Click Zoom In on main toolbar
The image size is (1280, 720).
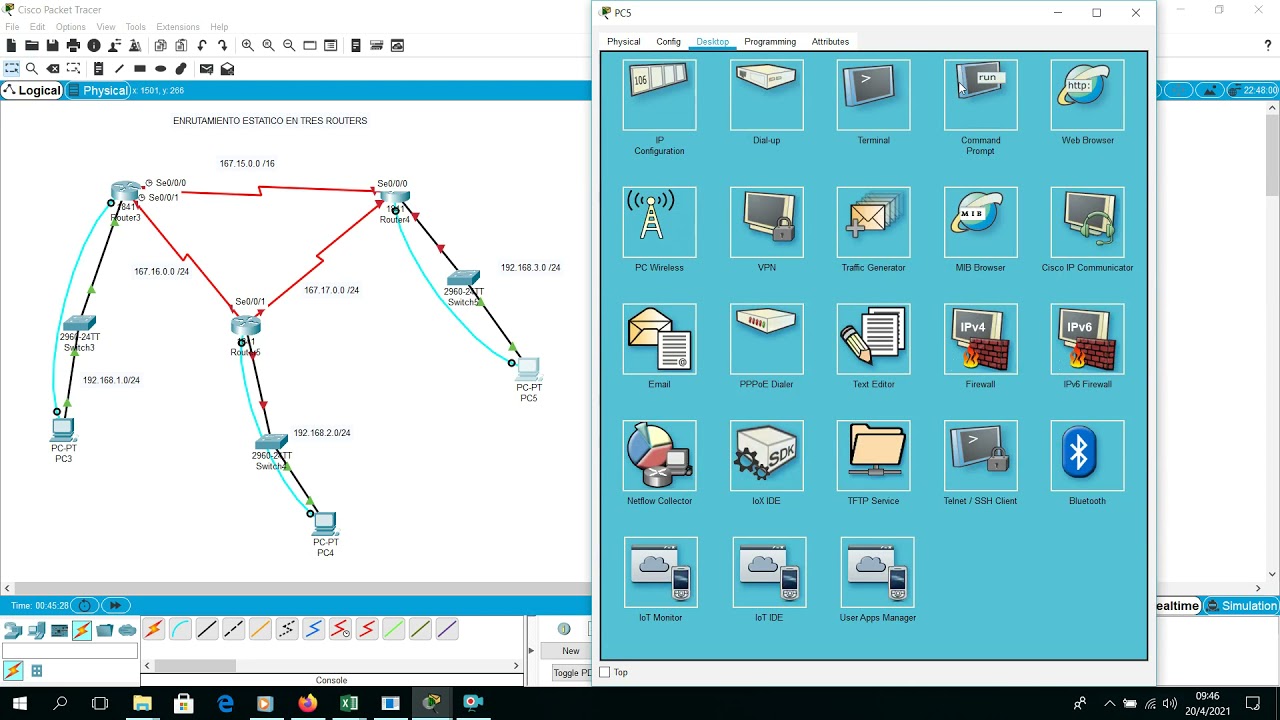(247, 45)
